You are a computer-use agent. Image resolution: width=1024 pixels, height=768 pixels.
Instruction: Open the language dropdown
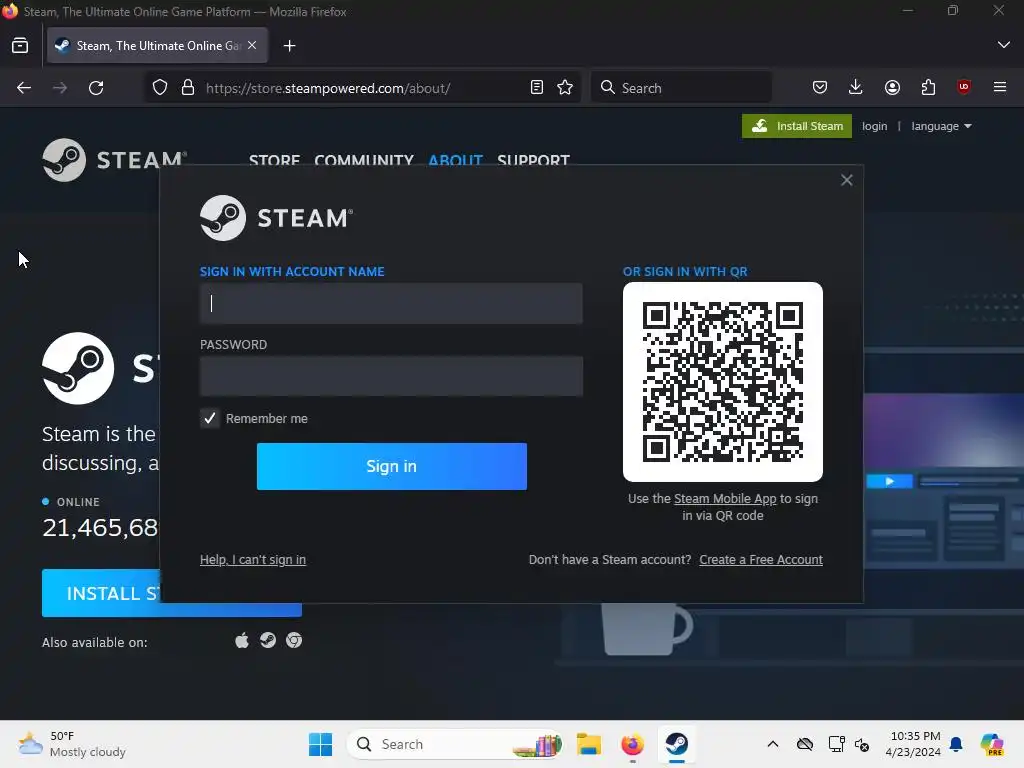point(941,126)
